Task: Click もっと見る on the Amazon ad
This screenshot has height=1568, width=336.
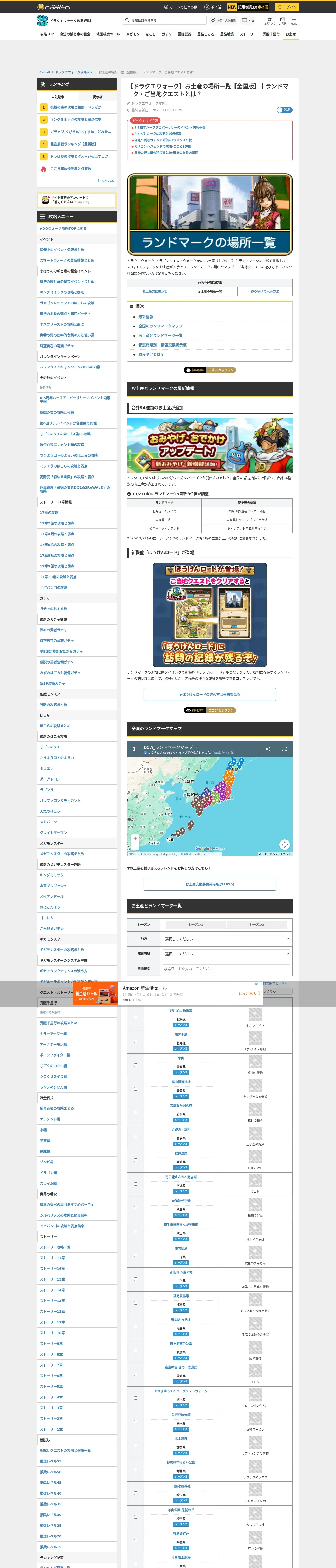Action: pyautogui.click(x=249, y=993)
